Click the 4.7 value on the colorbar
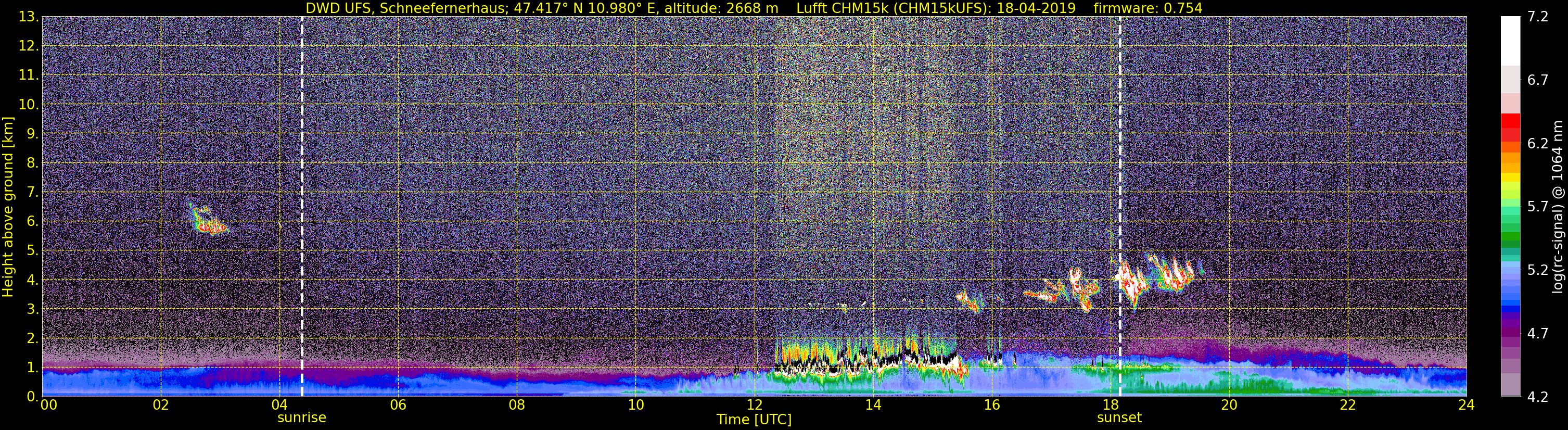The width and height of the screenshot is (1568, 430). (1537, 334)
